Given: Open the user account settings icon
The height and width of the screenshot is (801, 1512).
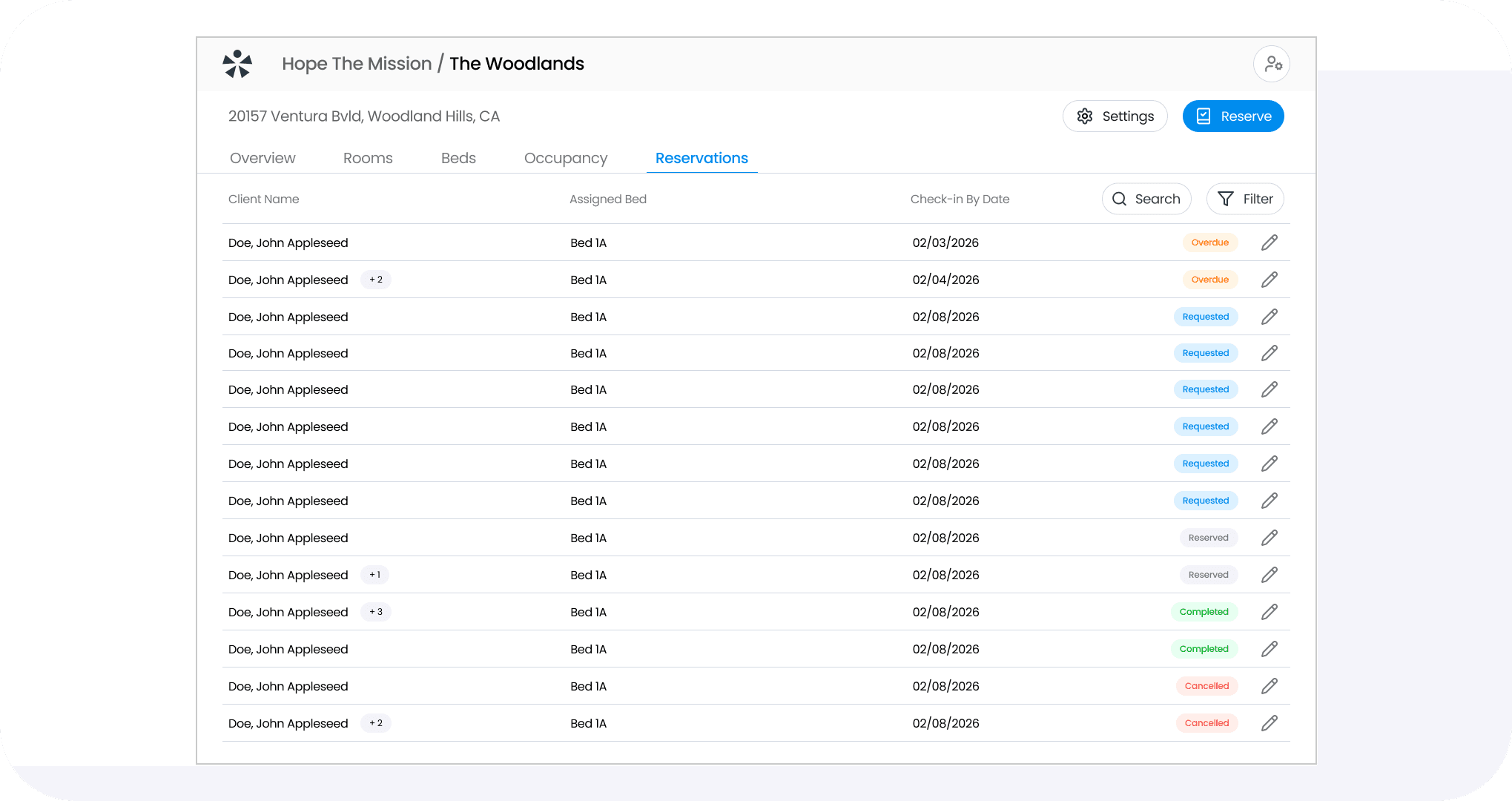Looking at the screenshot, I should point(1272,64).
